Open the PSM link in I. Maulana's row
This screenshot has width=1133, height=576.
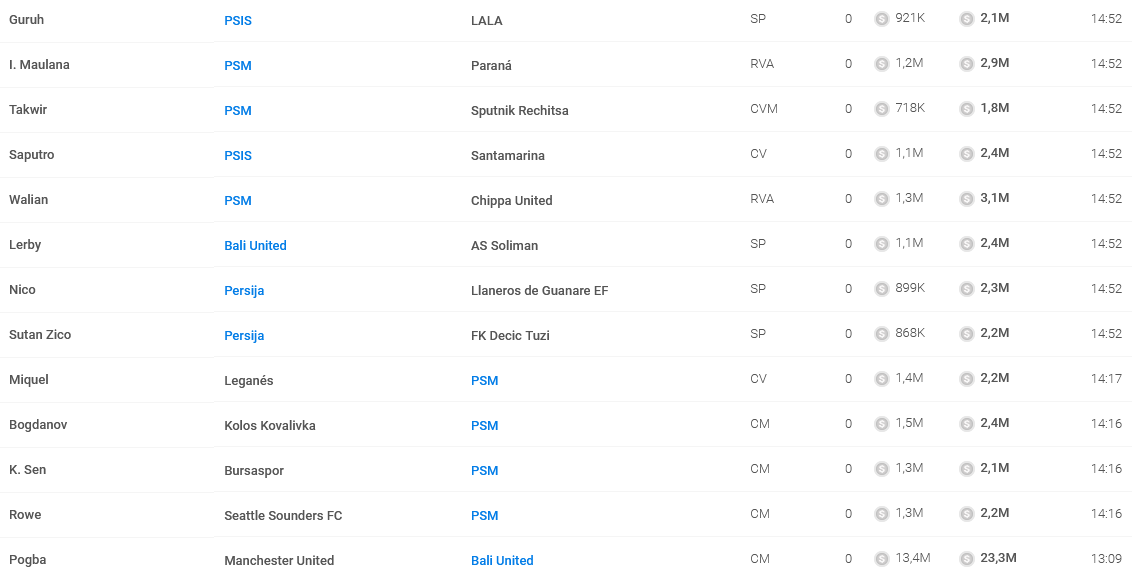coord(238,66)
